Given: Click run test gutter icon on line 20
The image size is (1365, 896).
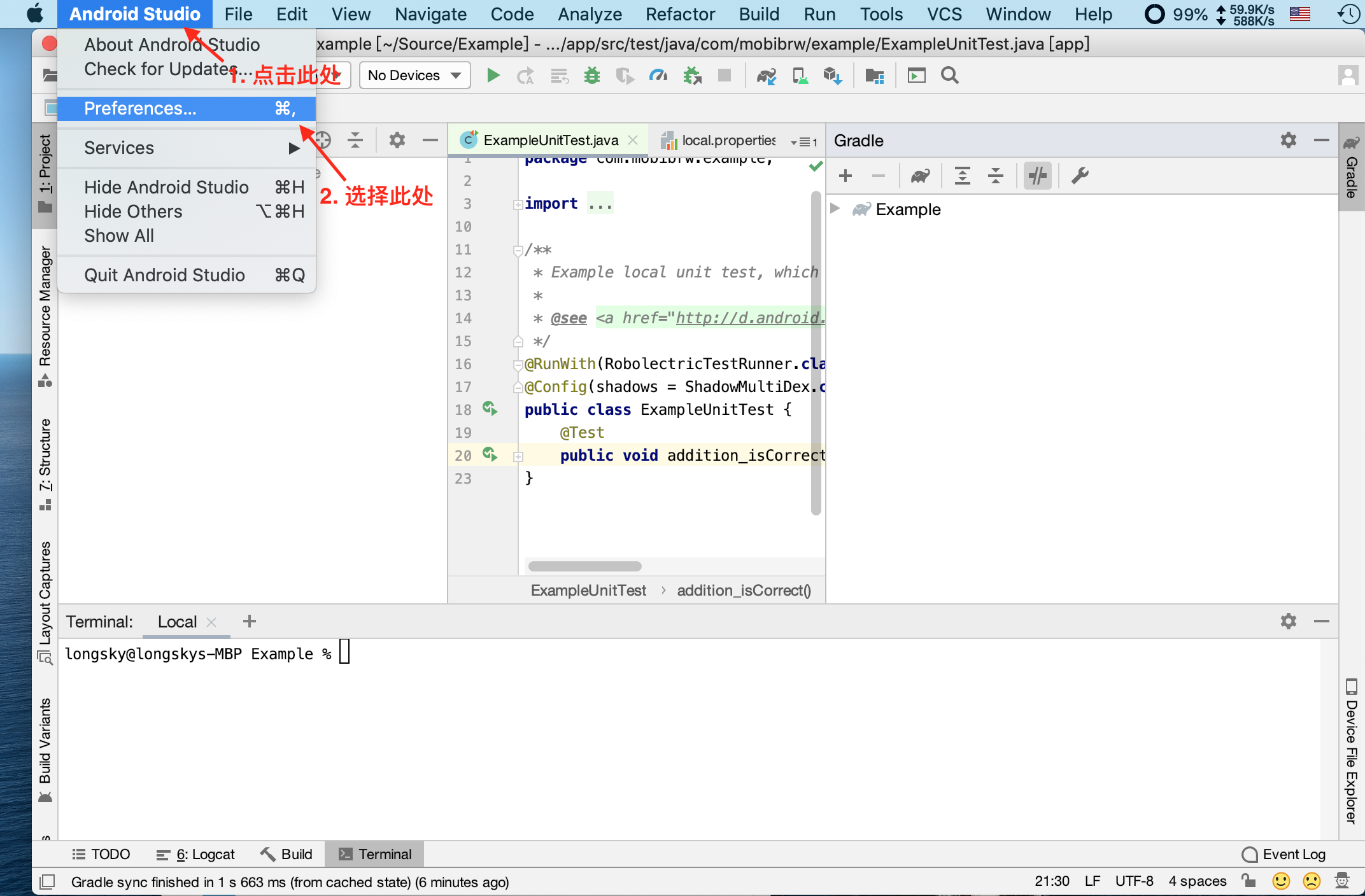Looking at the screenshot, I should [490, 454].
